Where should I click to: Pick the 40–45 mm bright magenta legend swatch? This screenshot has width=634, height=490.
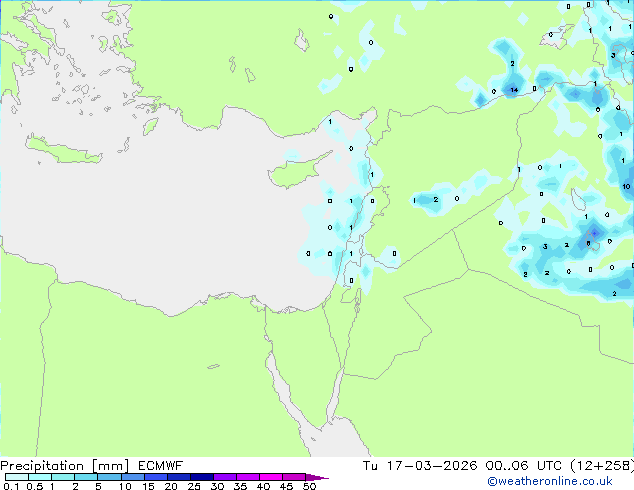(x=271, y=477)
